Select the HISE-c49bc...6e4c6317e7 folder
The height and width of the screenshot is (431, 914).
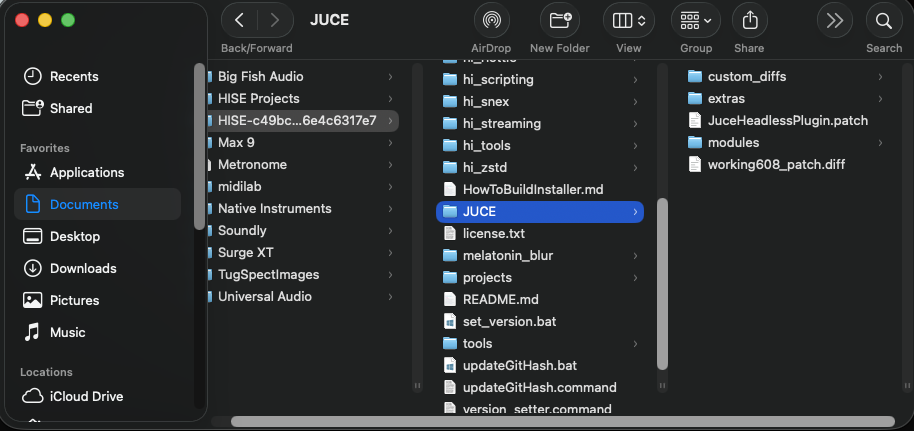click(x=303, y=121)
